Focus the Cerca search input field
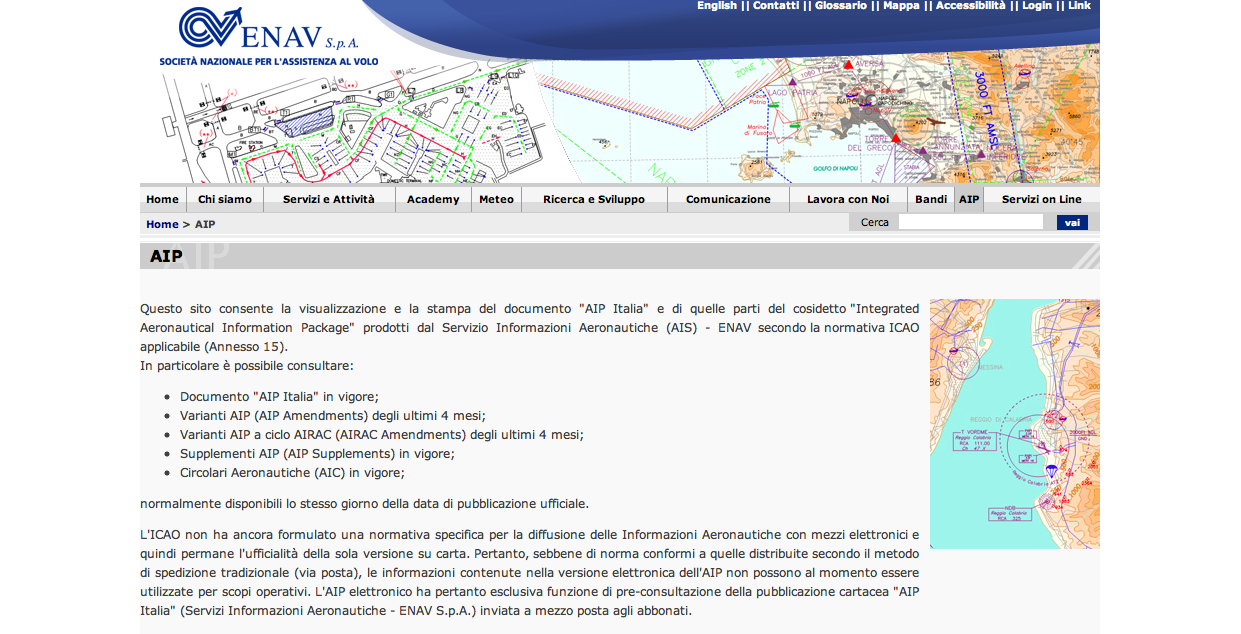The image size is (1241, 634). pyautogui.click(x=970, y=222)
